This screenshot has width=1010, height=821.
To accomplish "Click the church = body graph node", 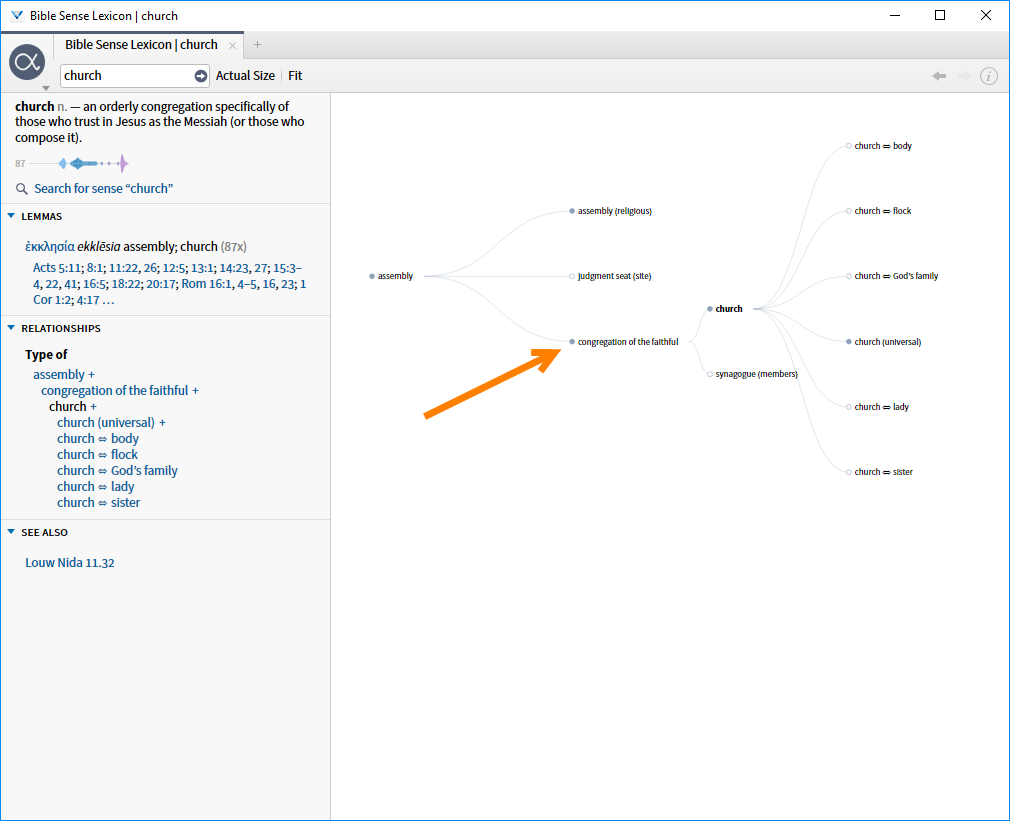I will pos(882,146).
